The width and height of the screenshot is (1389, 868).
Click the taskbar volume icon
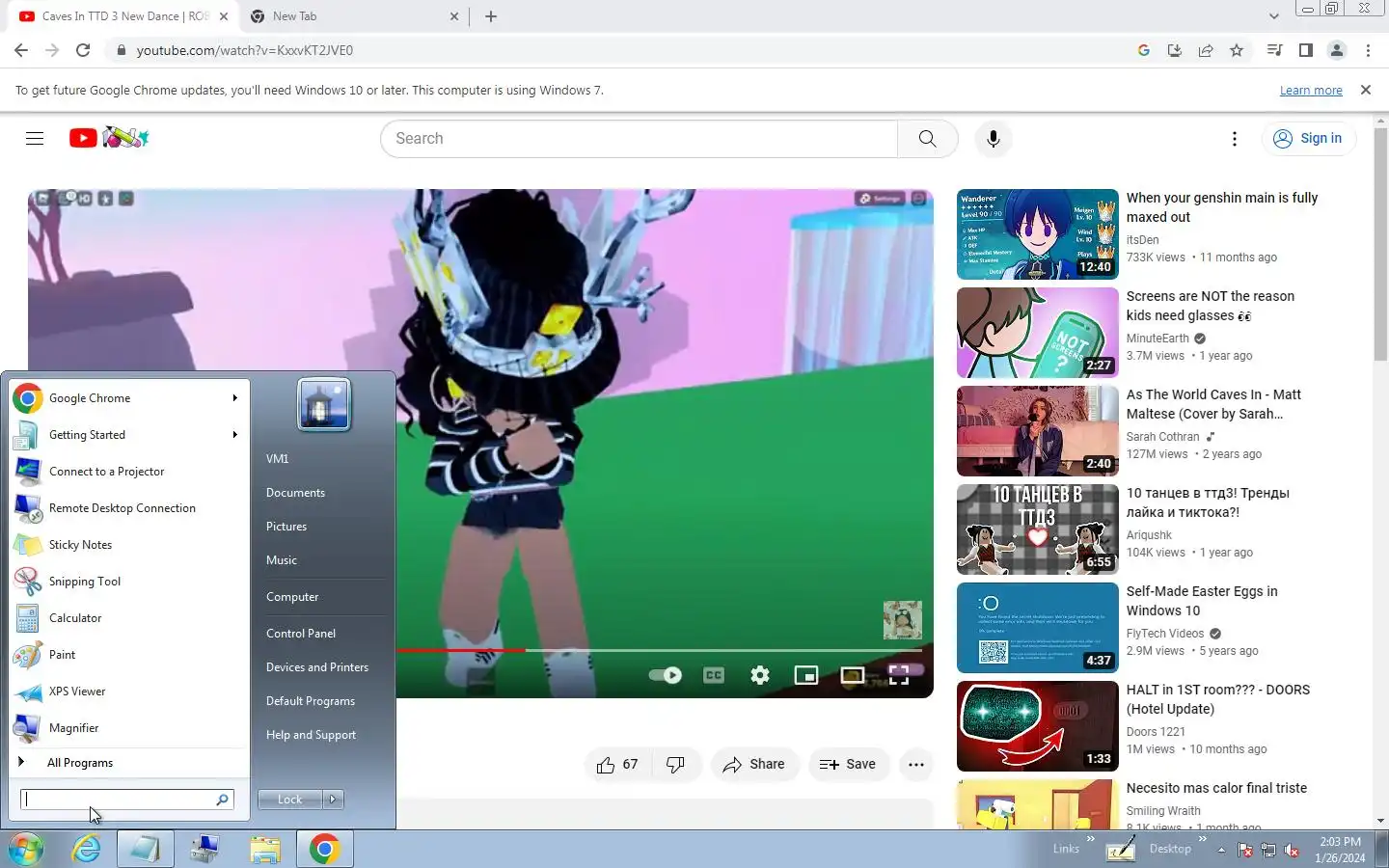click(1292, 851)
